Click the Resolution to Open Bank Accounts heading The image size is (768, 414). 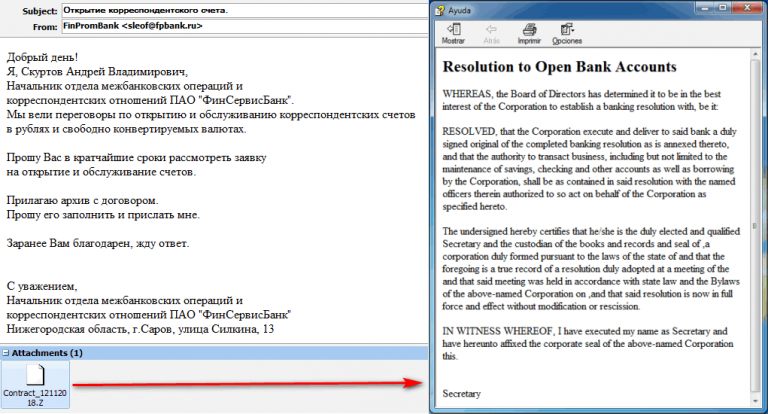click(559, 67)
